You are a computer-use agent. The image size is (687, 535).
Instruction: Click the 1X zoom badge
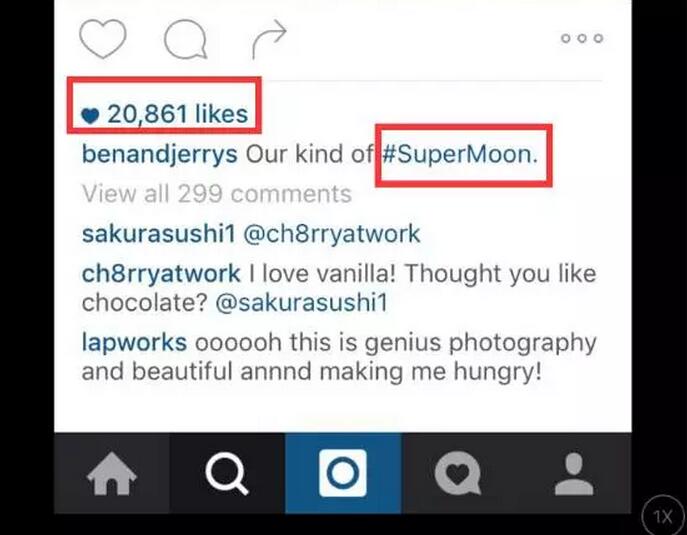(x=662, y=516)
